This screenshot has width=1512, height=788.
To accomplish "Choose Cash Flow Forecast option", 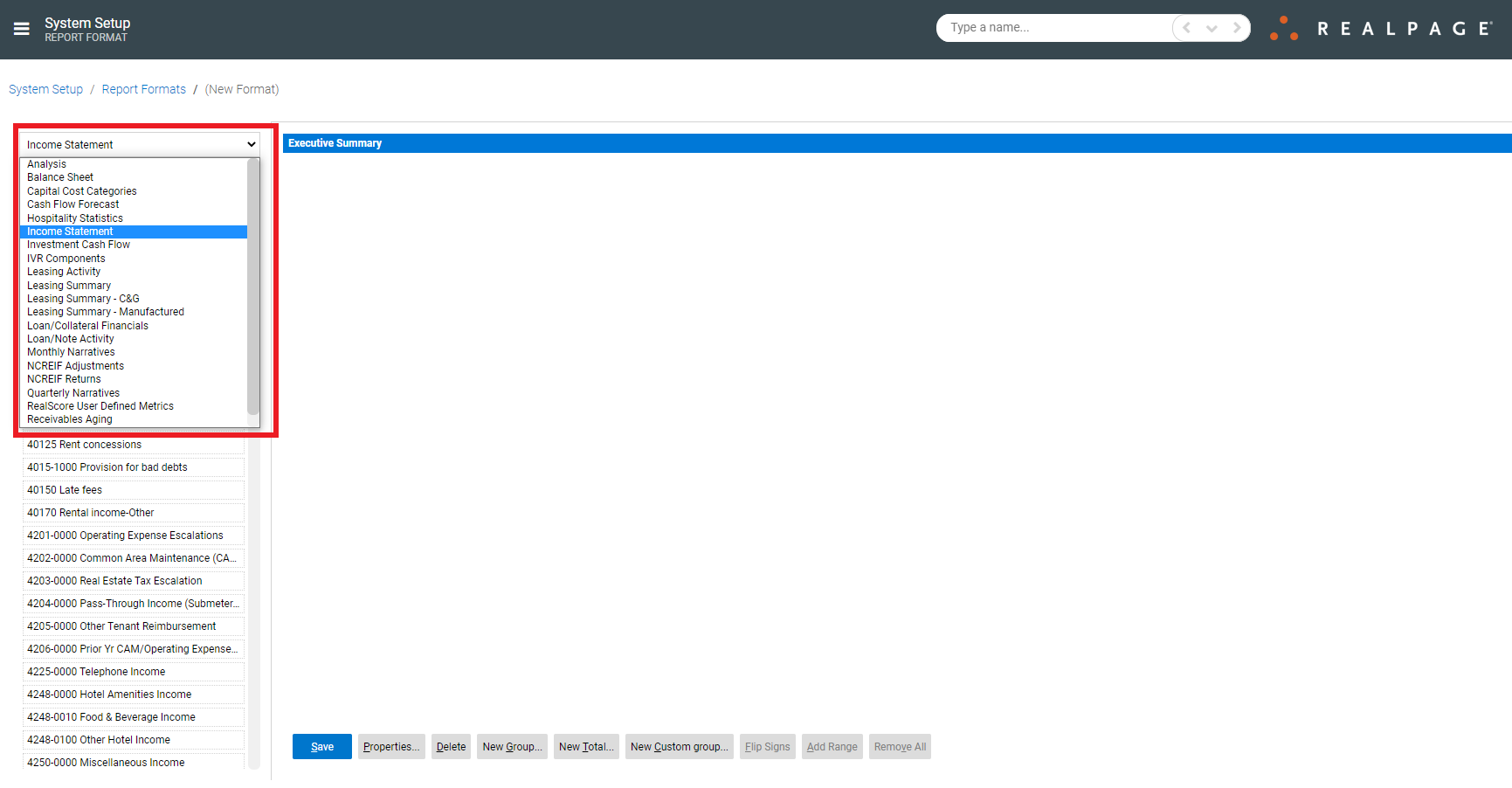I will tap(134, 204).
